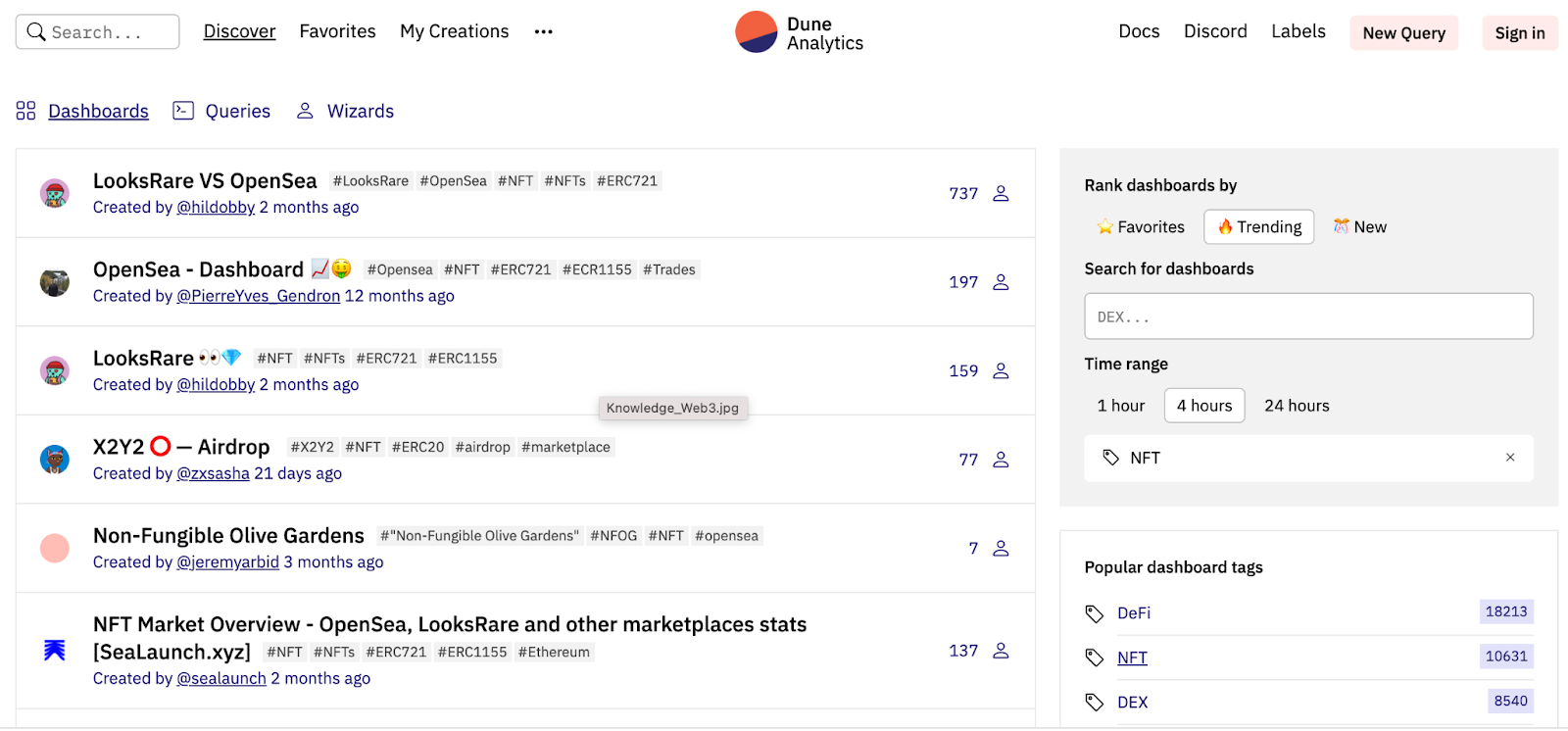Viewport: 1568px width, 731px height.
Task: Click favorites person icon beside 77
Action: pos(1001,460)
